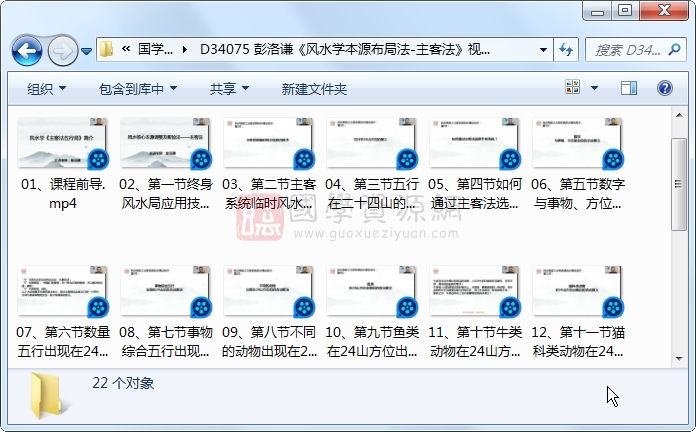The image size is (696, 432).
Task: Change view with the view icon
Action: pos(573,87)
